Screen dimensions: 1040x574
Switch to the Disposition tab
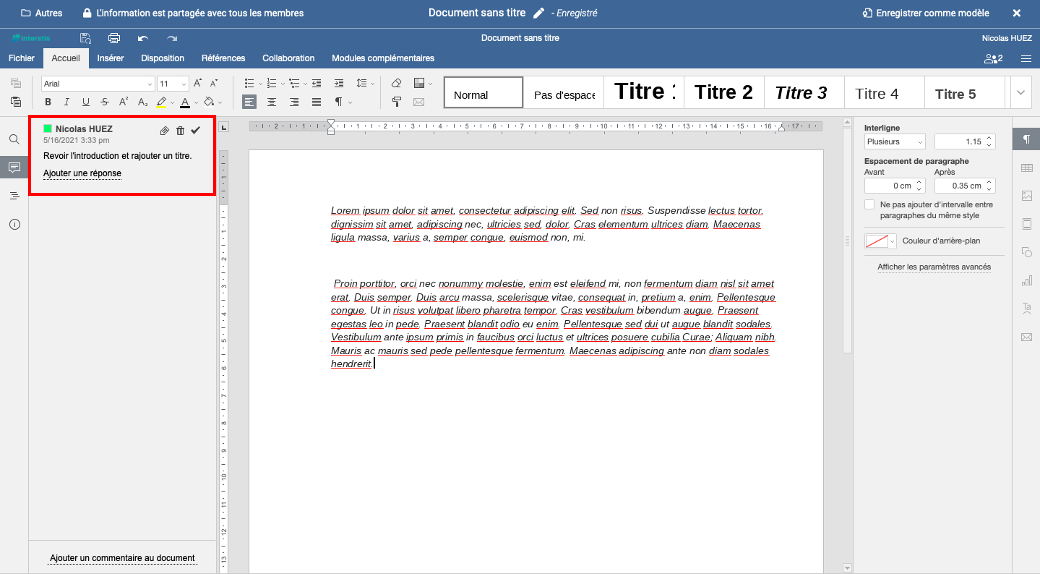pos(162,58)
